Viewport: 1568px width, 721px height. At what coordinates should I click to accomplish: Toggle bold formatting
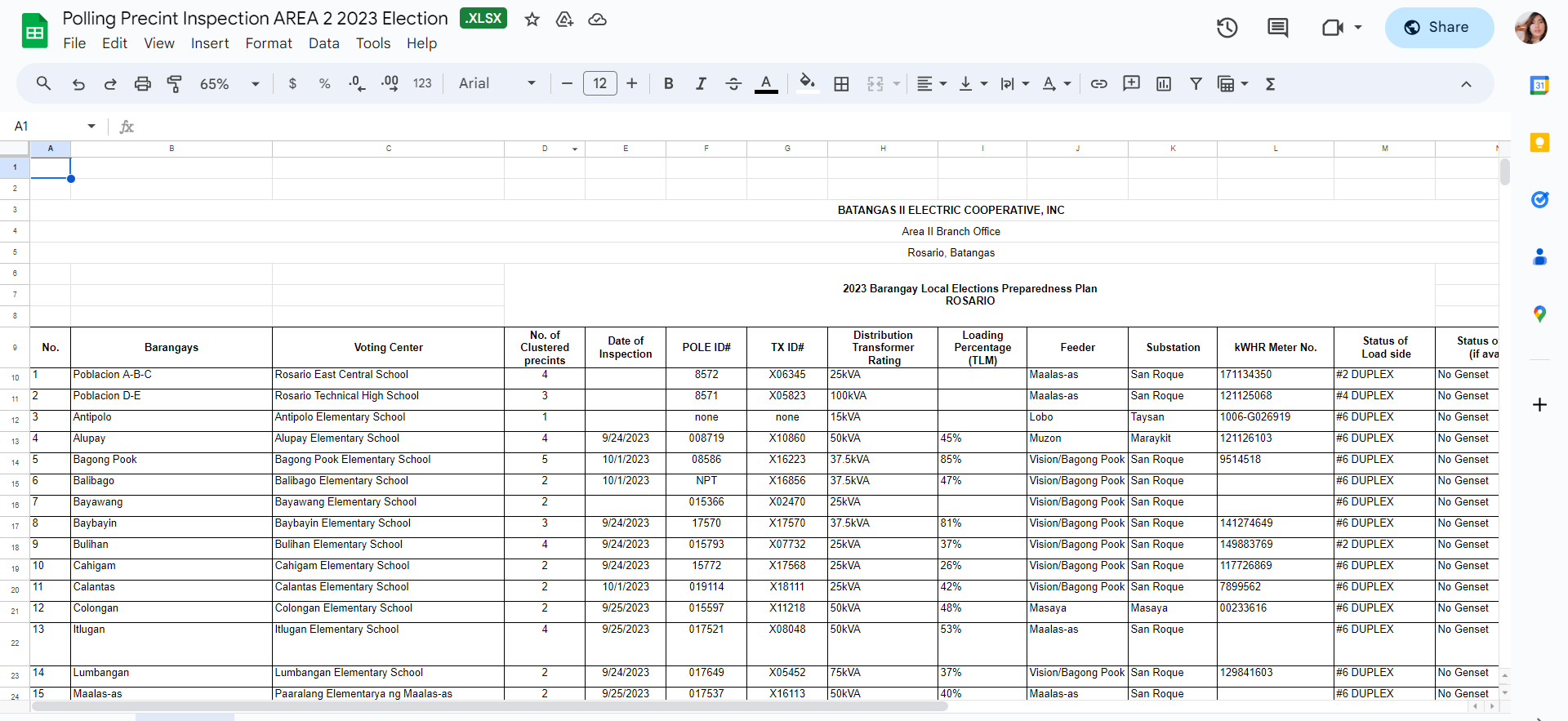pyautogui.click(x=668, y=83)
